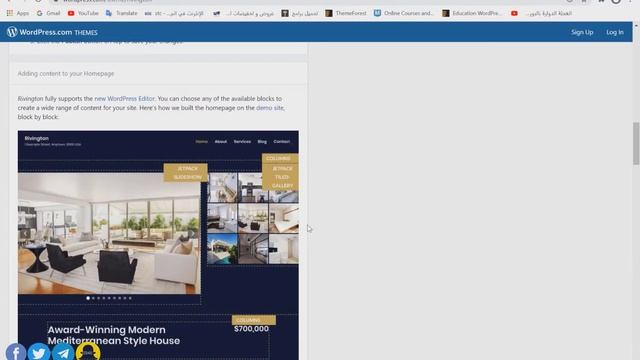The image size is (640, 360).
Task: Click Home in the Rivington demo menu
Action: pyautogui.click(x=202, y=142)
